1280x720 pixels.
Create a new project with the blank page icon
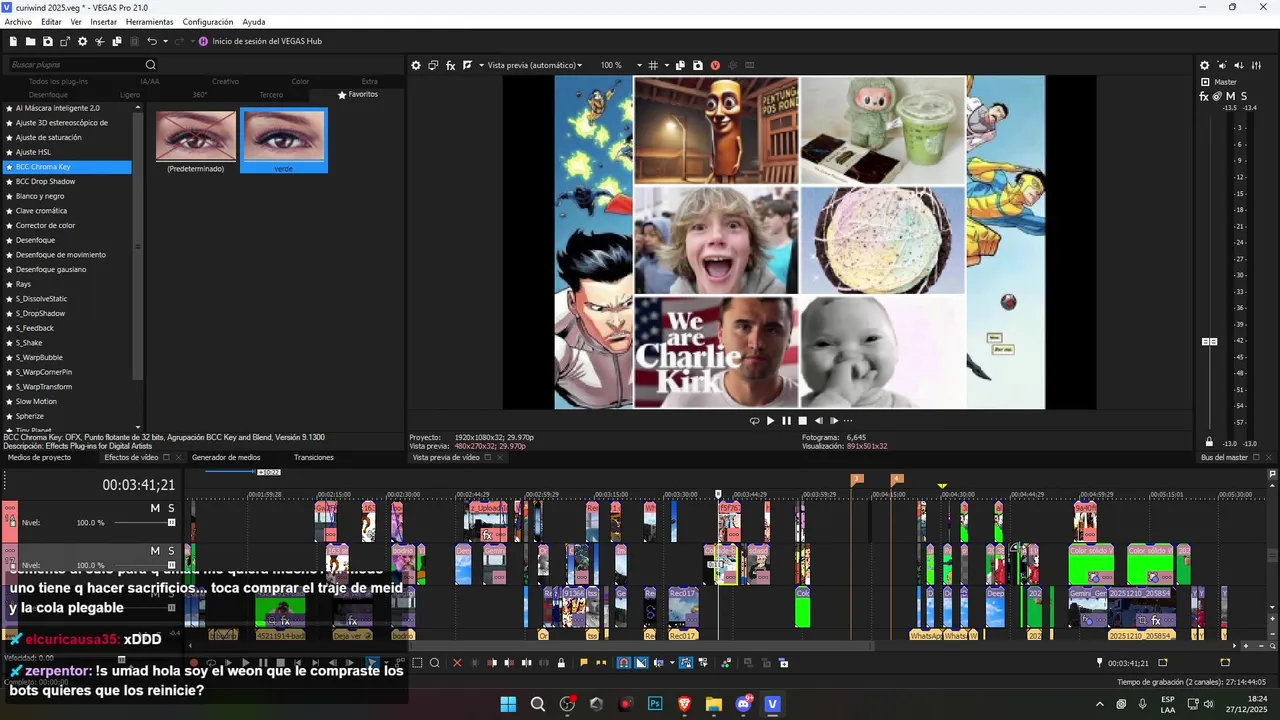(14, 41)
